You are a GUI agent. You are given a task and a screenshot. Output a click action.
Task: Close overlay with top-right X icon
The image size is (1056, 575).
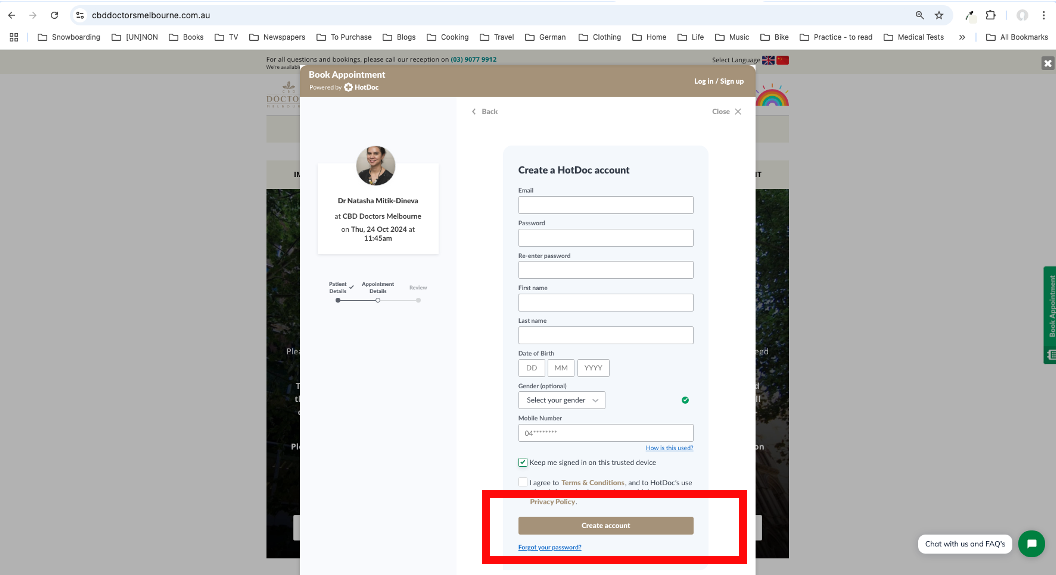pos(1047,63)
